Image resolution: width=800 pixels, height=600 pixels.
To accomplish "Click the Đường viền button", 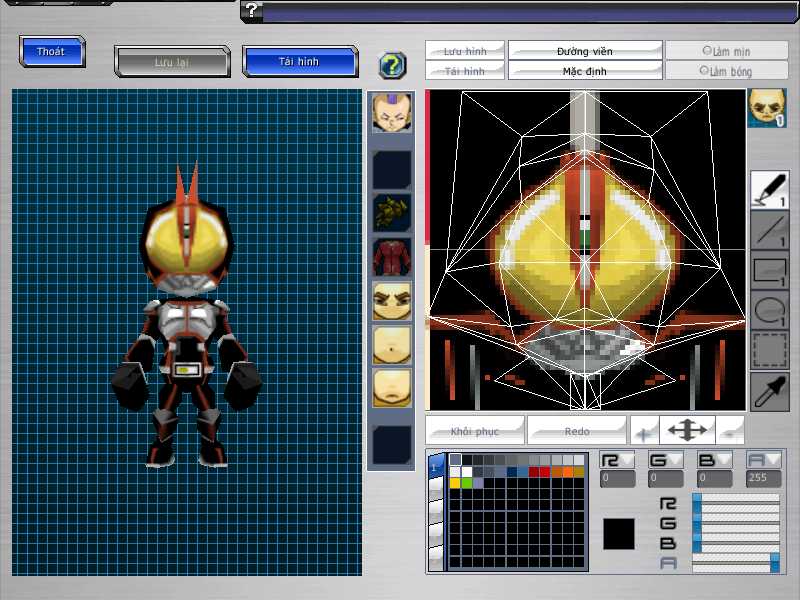I will tap(585, 51).
